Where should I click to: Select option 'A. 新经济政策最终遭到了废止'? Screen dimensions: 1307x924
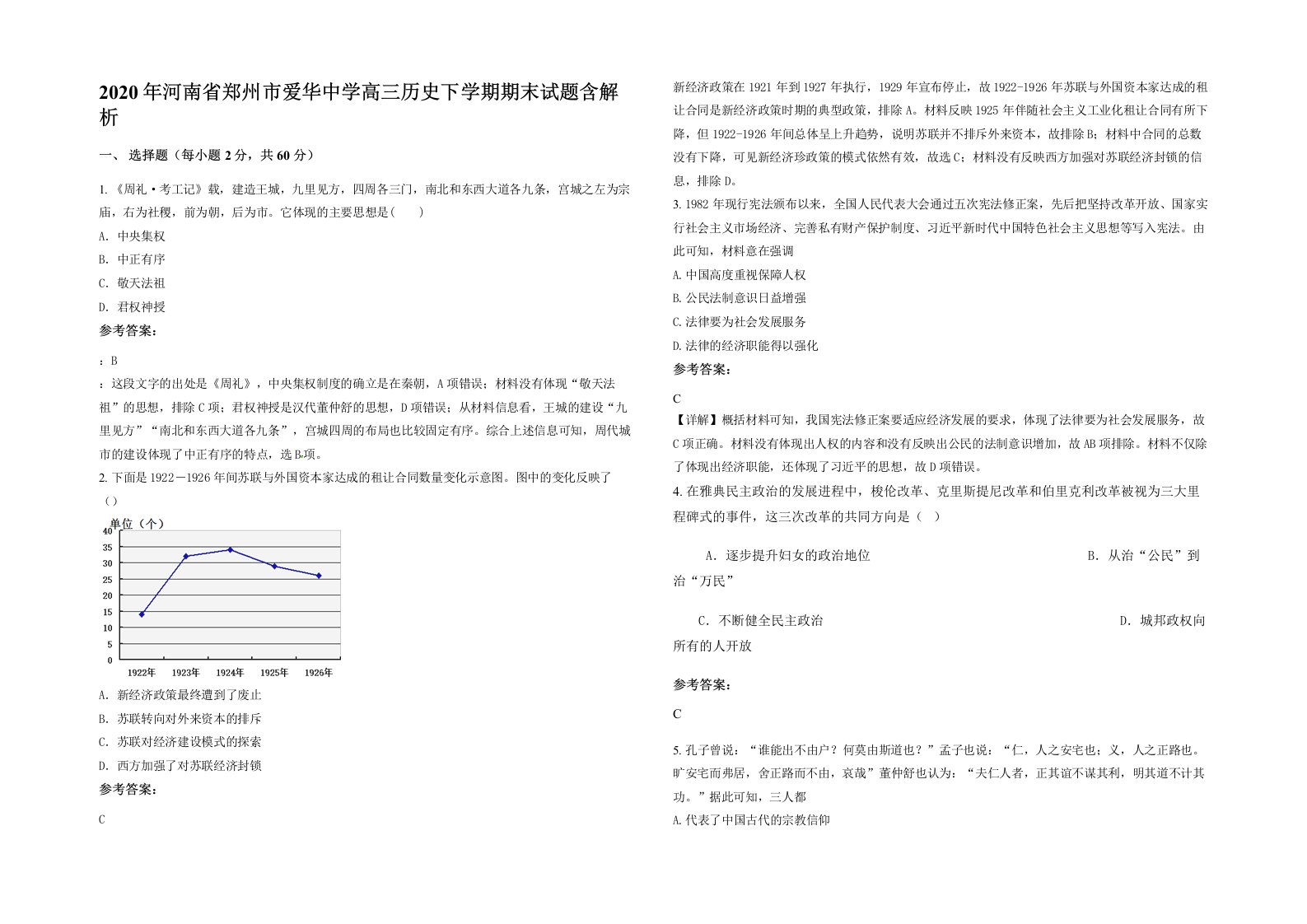(180, 695)
